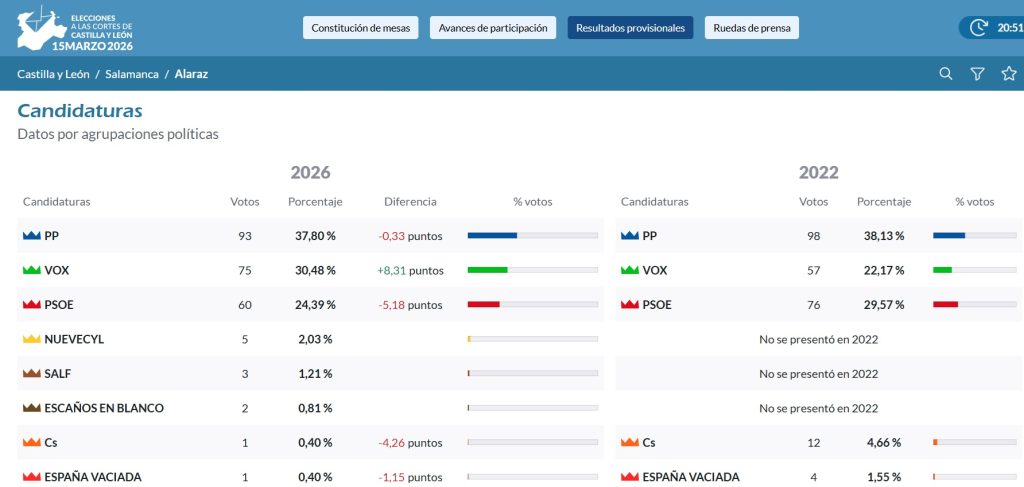Select the ESCAÑOS EN BLANCO row
This screenshot has width=1024, height=487.
[310, 408]
